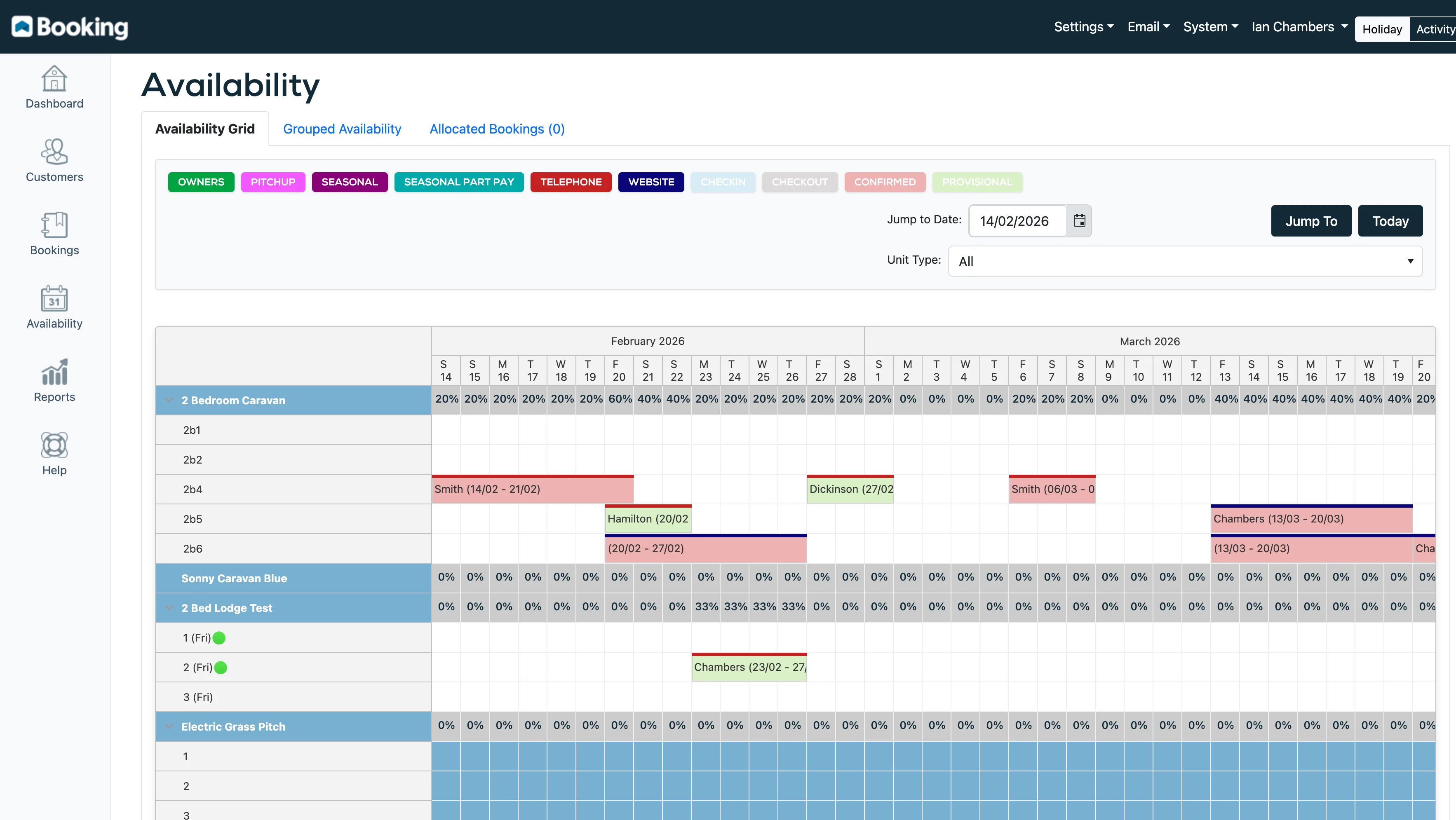This screenshot has width=1456, height=820.
Task: Open the Bookings notebook icon
Action: [x=54, y=225]
